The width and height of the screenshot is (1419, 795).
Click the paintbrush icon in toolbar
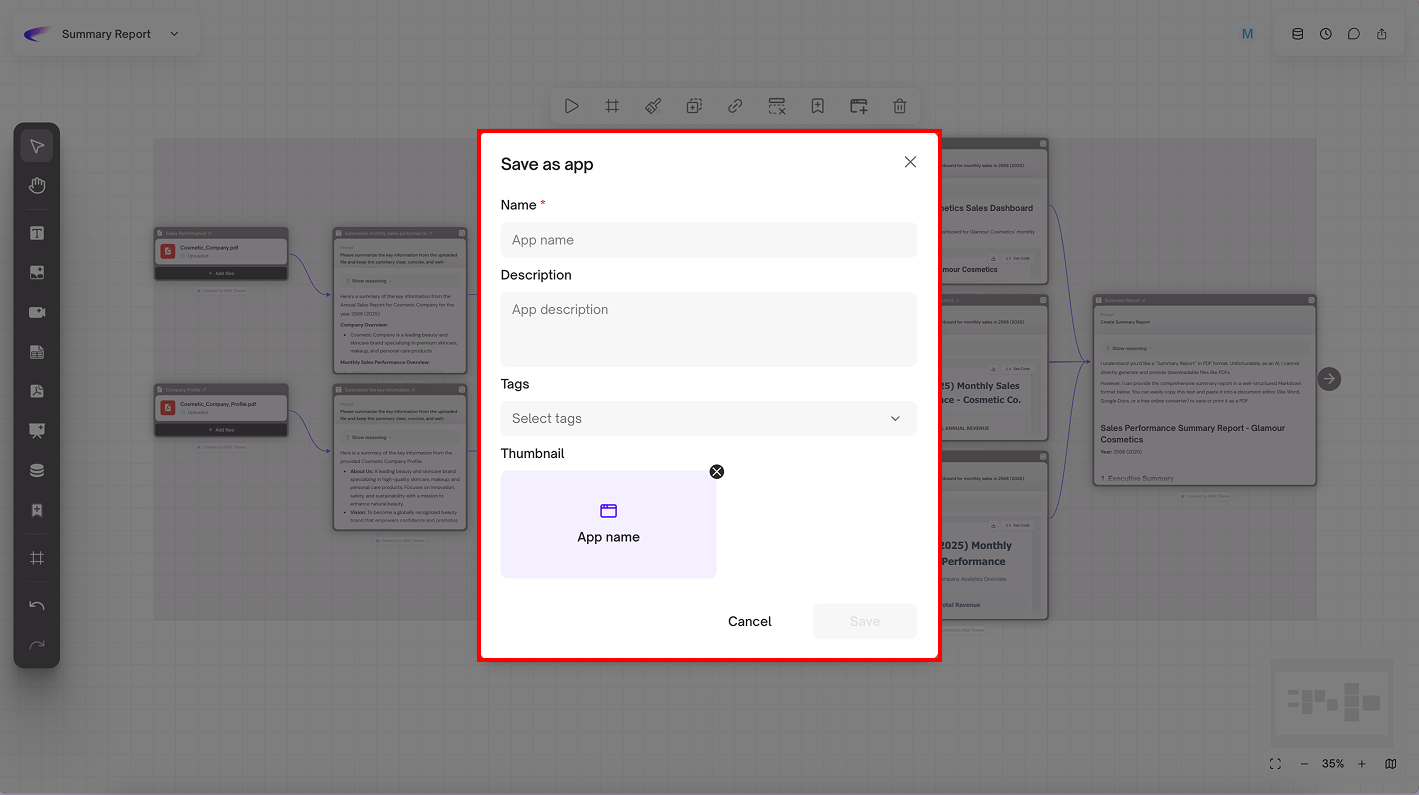pos(653,106)
